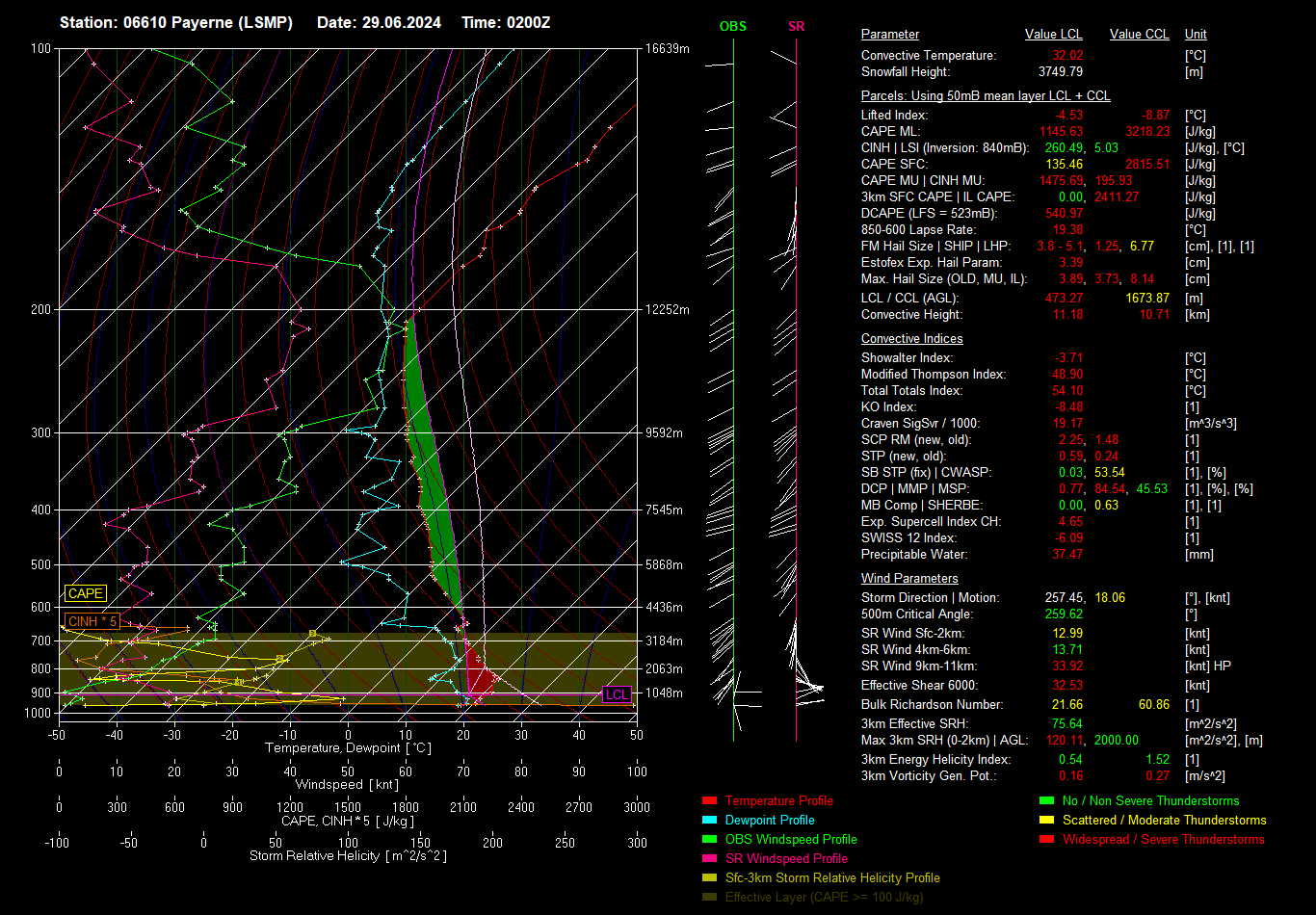
Task: Select the green OBS wind column header
Action: coord(732,27)
